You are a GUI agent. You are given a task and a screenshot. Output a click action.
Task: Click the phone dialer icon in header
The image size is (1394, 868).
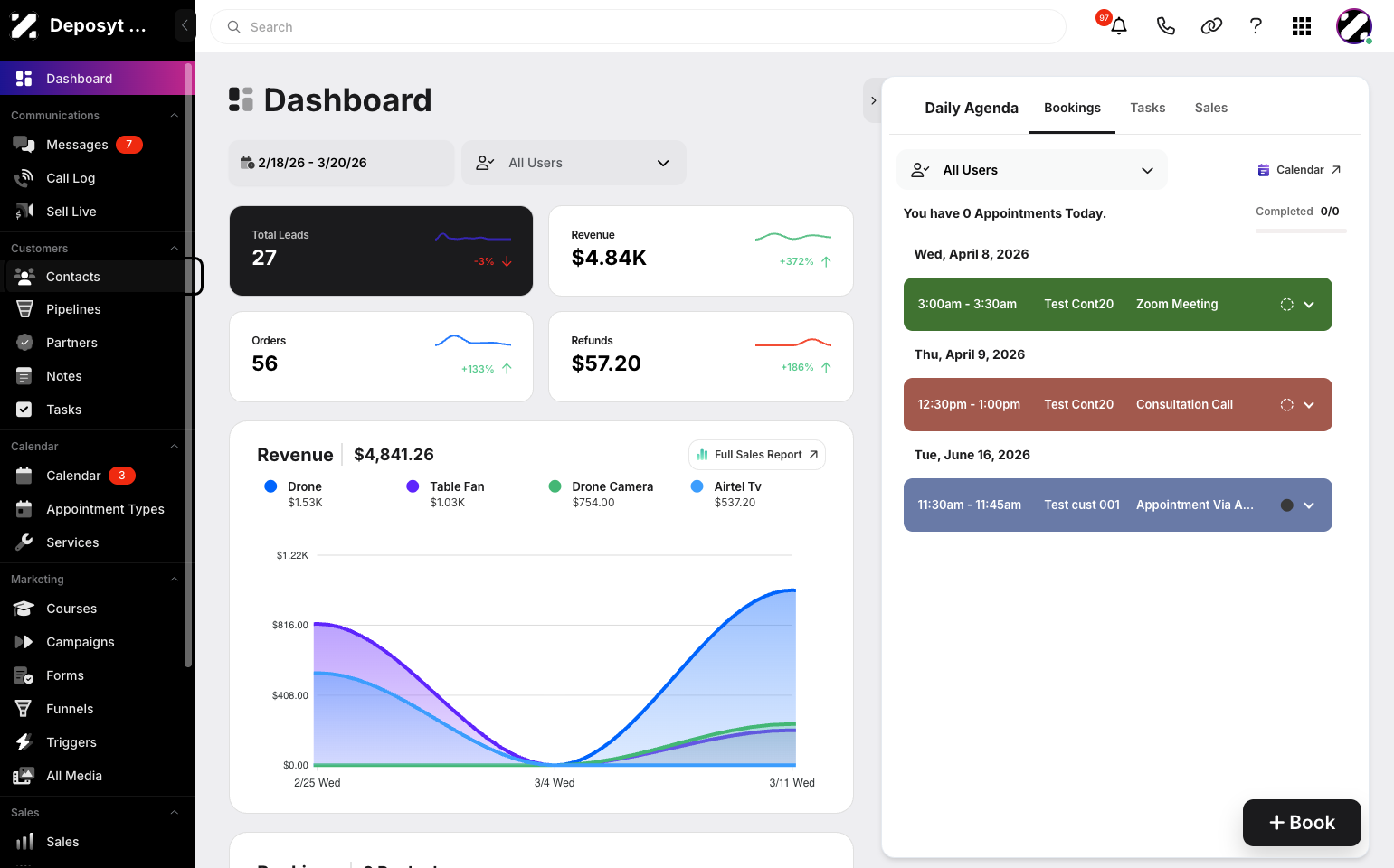1165,26
